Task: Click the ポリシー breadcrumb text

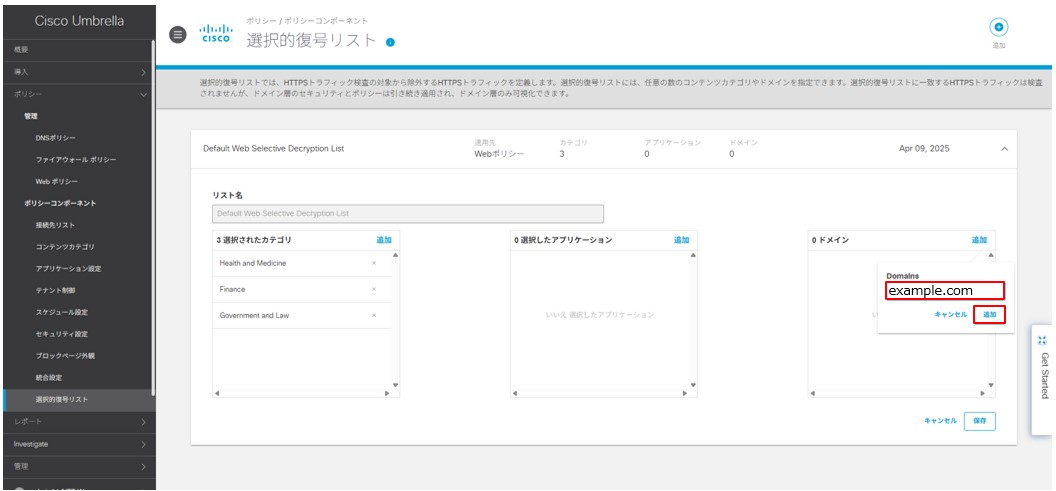Action: point(260,22)
